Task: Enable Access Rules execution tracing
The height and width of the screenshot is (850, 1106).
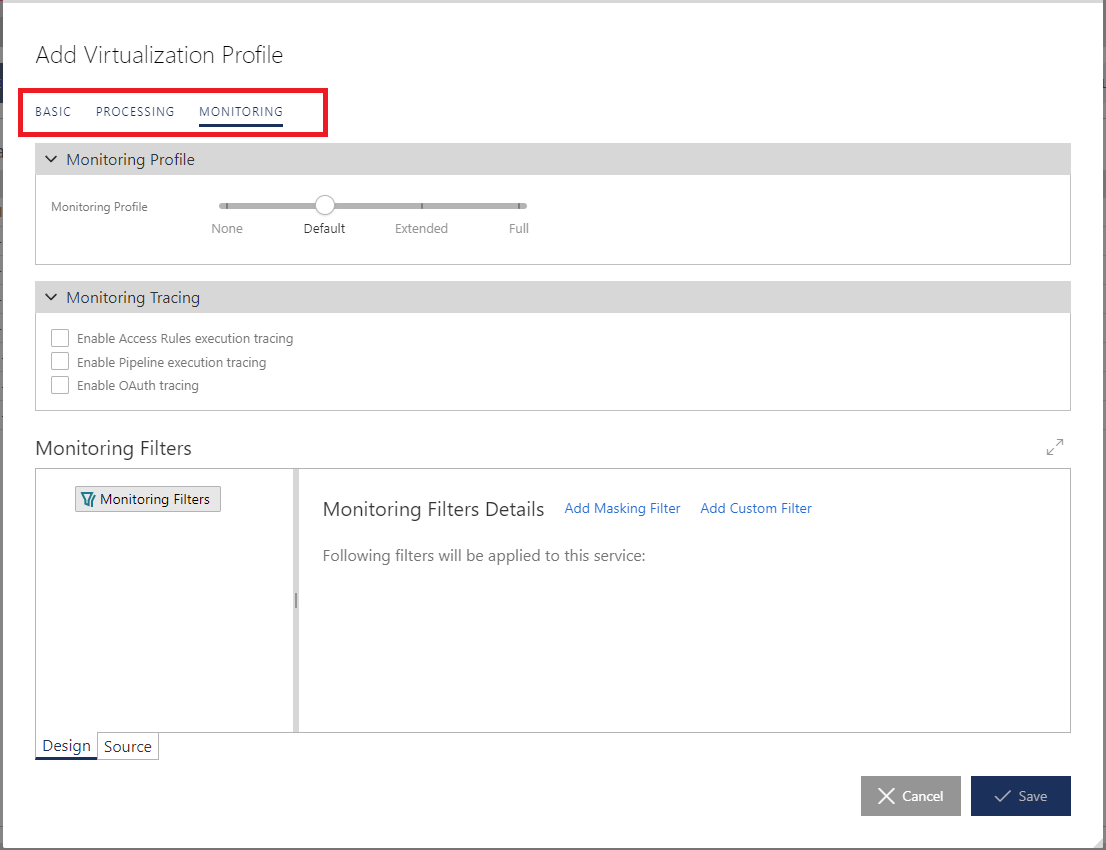Action: [x=59, y=338]
